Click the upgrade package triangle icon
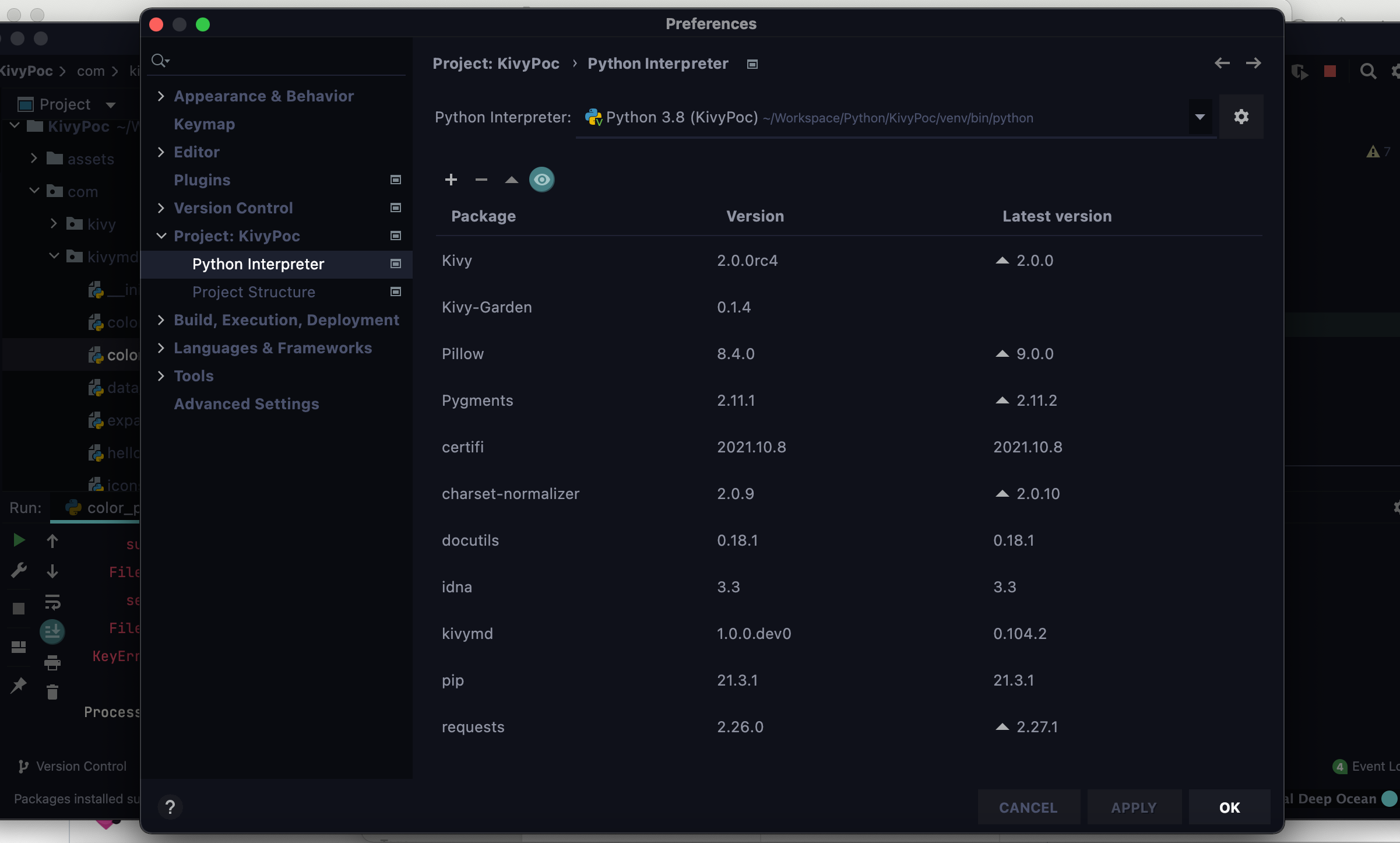The width and height of the screenshot is (1400, 843). [x=511, y=180]
